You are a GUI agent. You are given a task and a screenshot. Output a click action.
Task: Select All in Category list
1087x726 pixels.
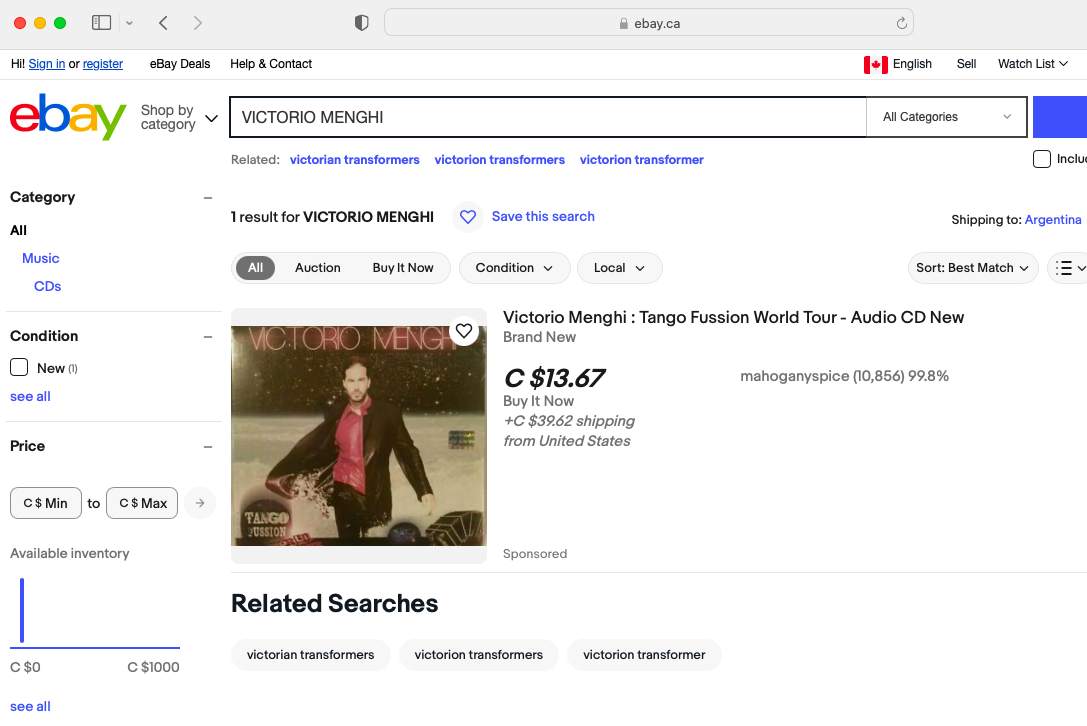[18, 230]
